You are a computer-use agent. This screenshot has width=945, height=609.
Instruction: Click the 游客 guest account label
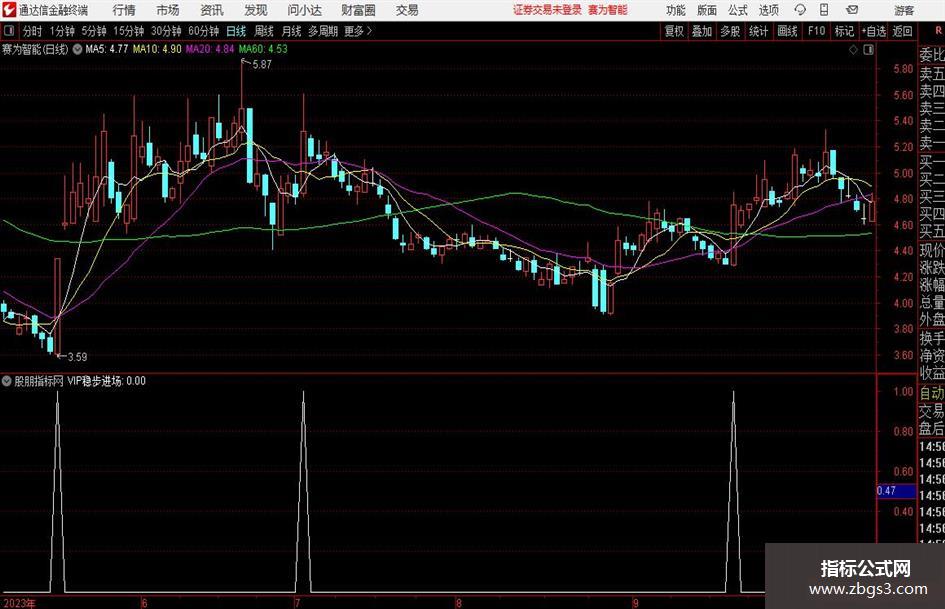pos(904,10)
